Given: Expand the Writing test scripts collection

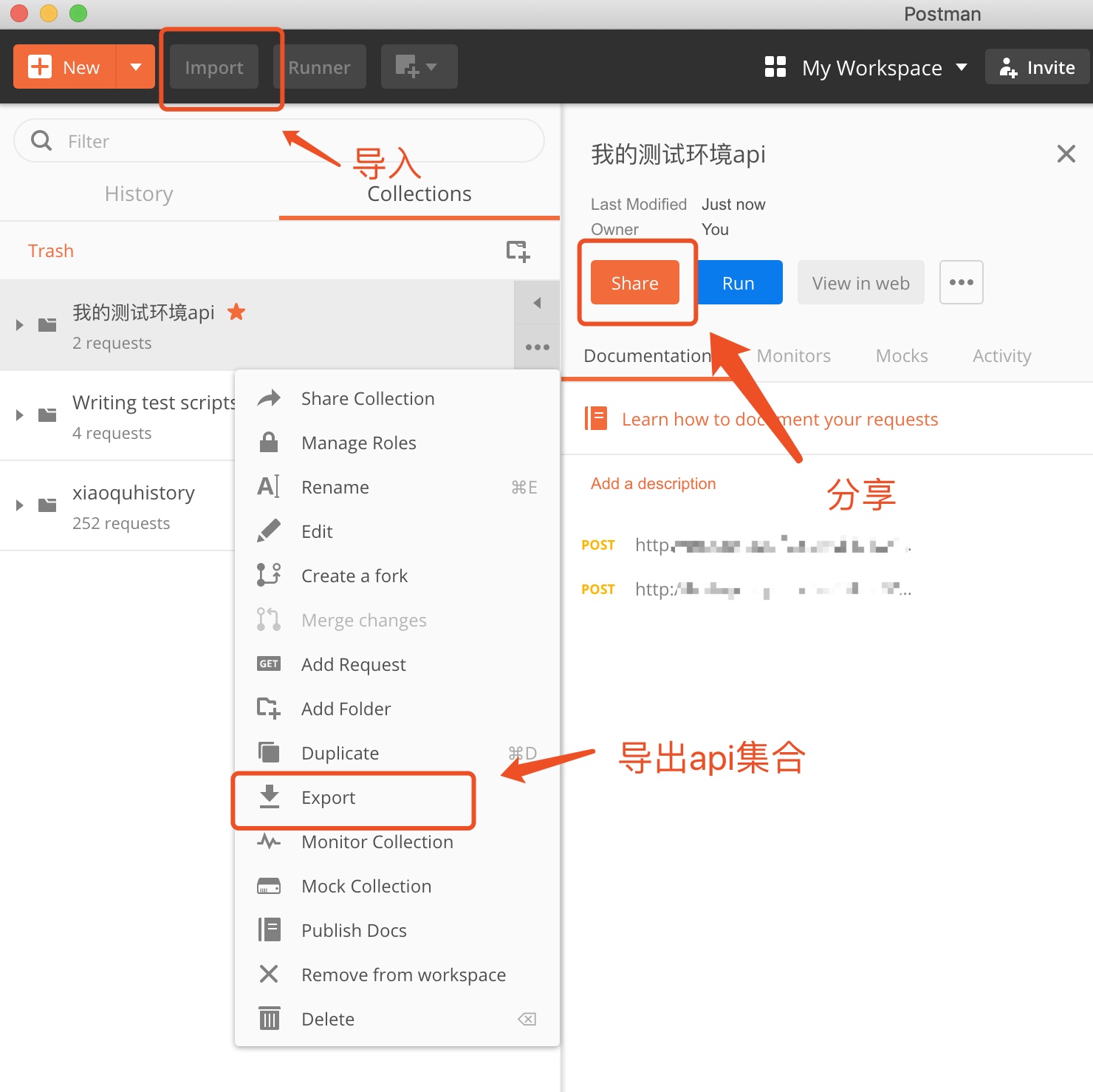Looking at the screenshot, I should click(20, 415).
